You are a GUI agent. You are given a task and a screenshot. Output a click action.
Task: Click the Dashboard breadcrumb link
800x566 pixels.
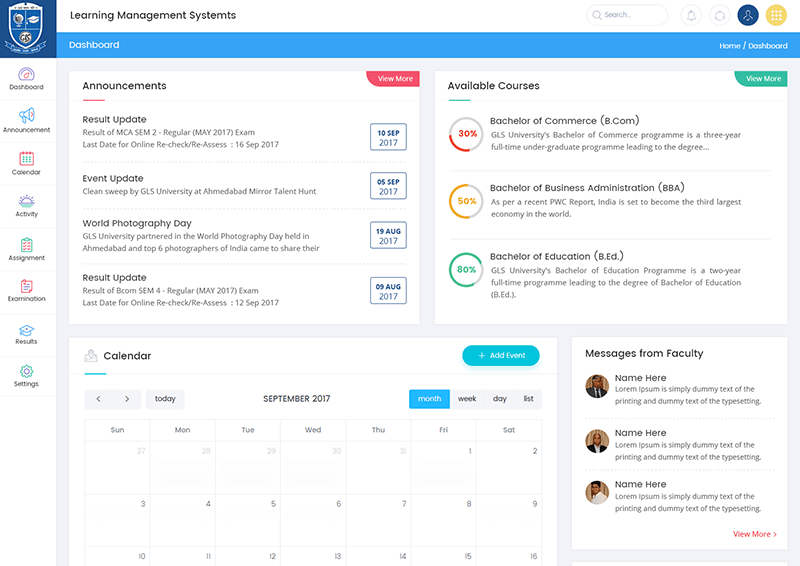tap(768, 46)
